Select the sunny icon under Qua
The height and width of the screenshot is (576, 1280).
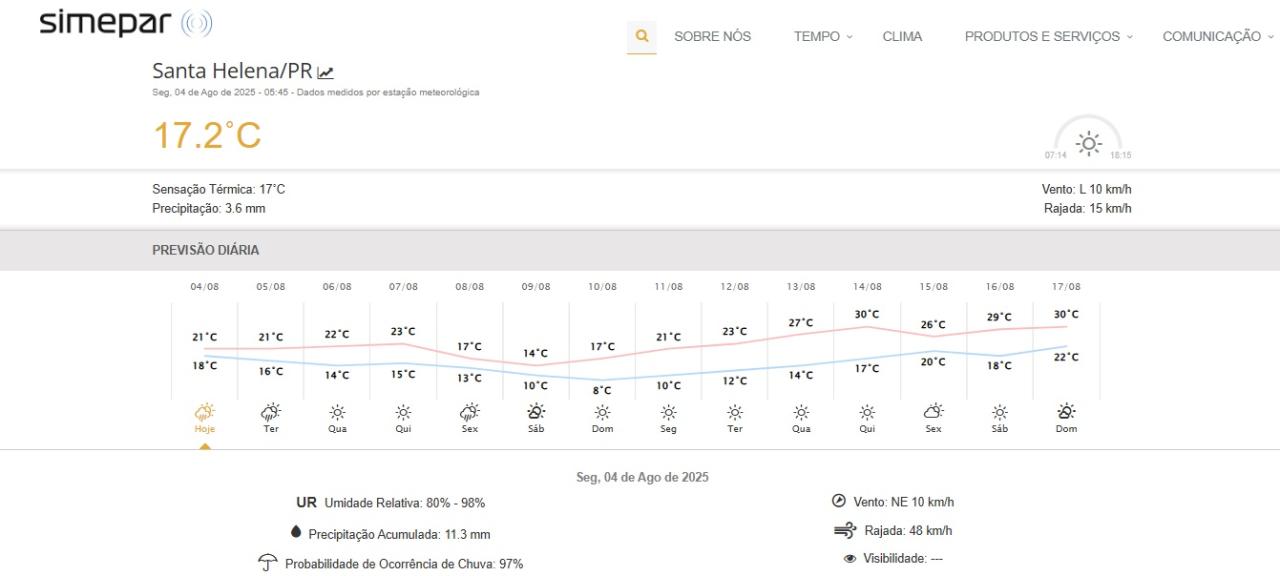[x=337, y=410]
